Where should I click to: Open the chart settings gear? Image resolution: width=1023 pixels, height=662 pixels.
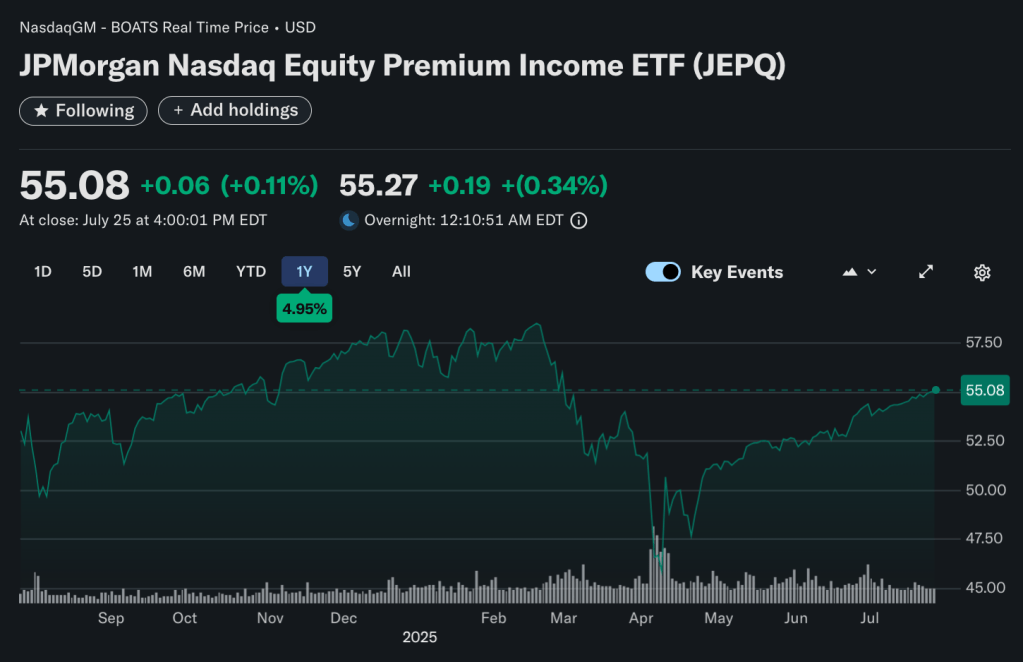(x=981, y=271)
